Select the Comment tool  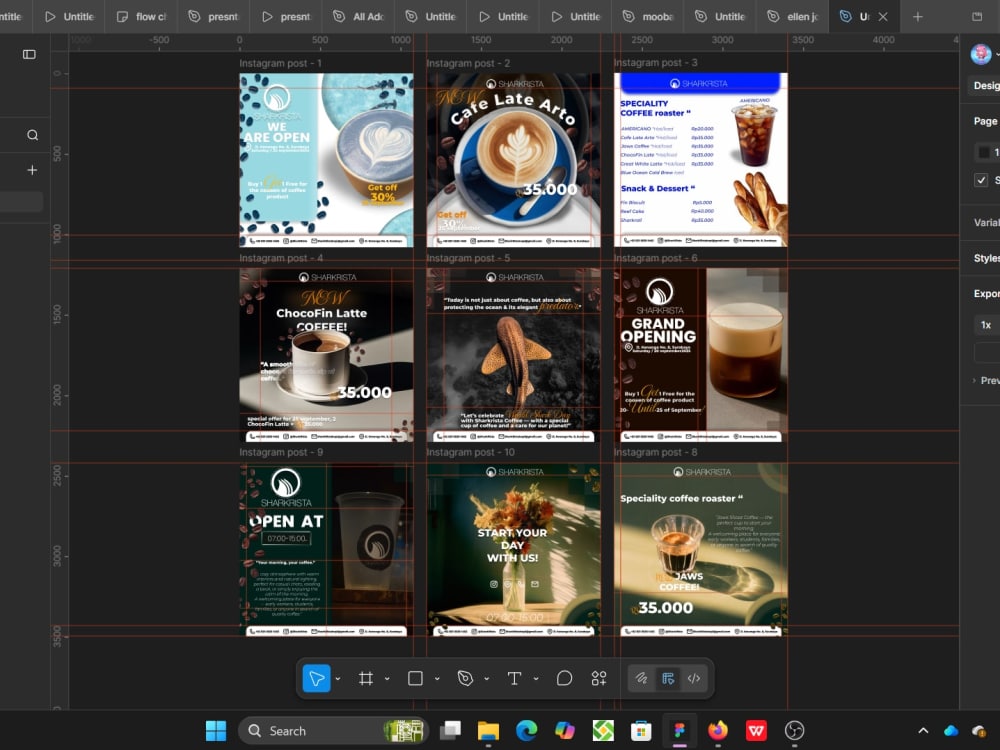[x=564, y=679]
